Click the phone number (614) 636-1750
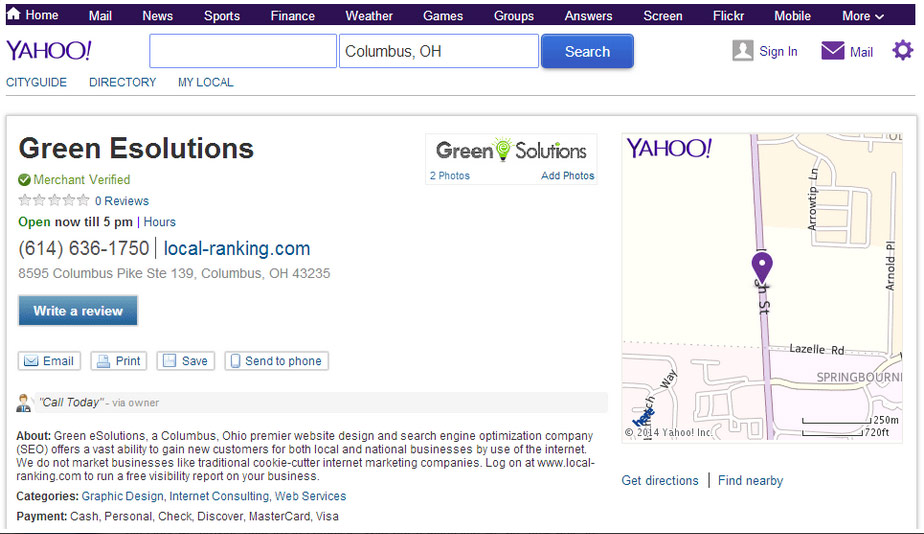 click(84, 248)
